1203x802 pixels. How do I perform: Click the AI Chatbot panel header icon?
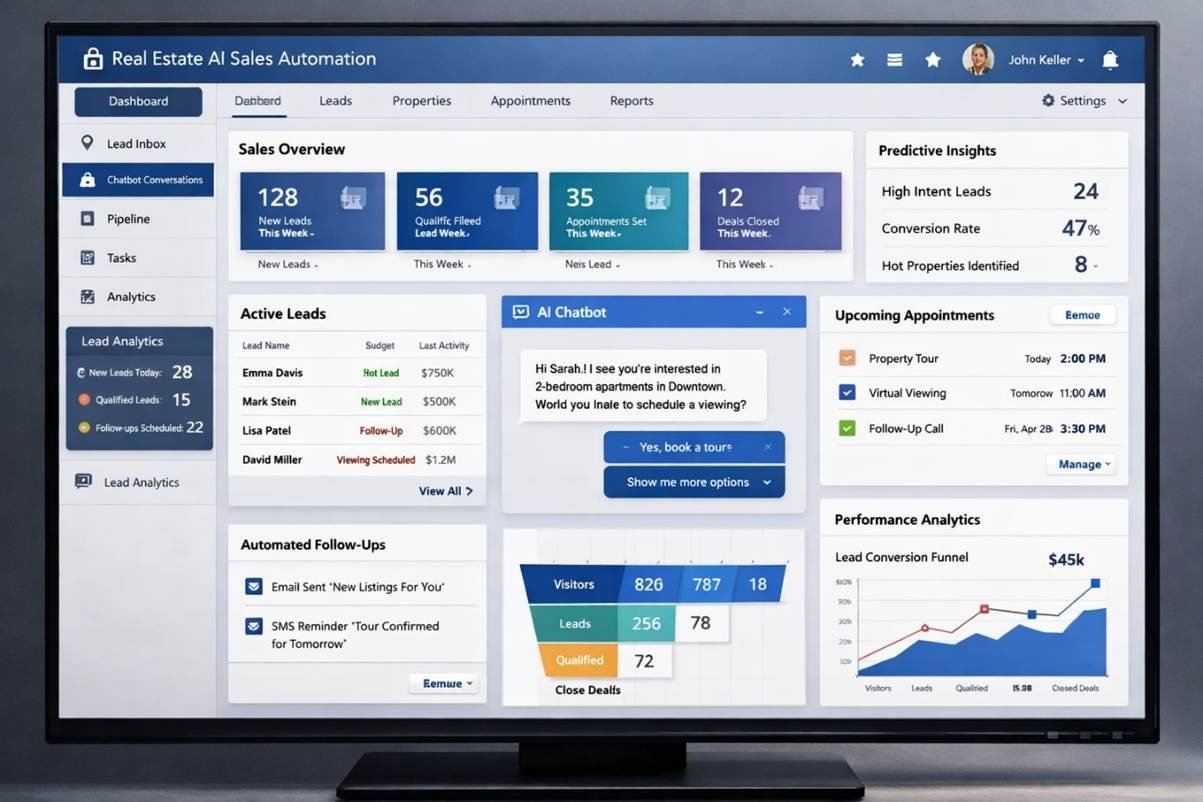tap(520, 312)
